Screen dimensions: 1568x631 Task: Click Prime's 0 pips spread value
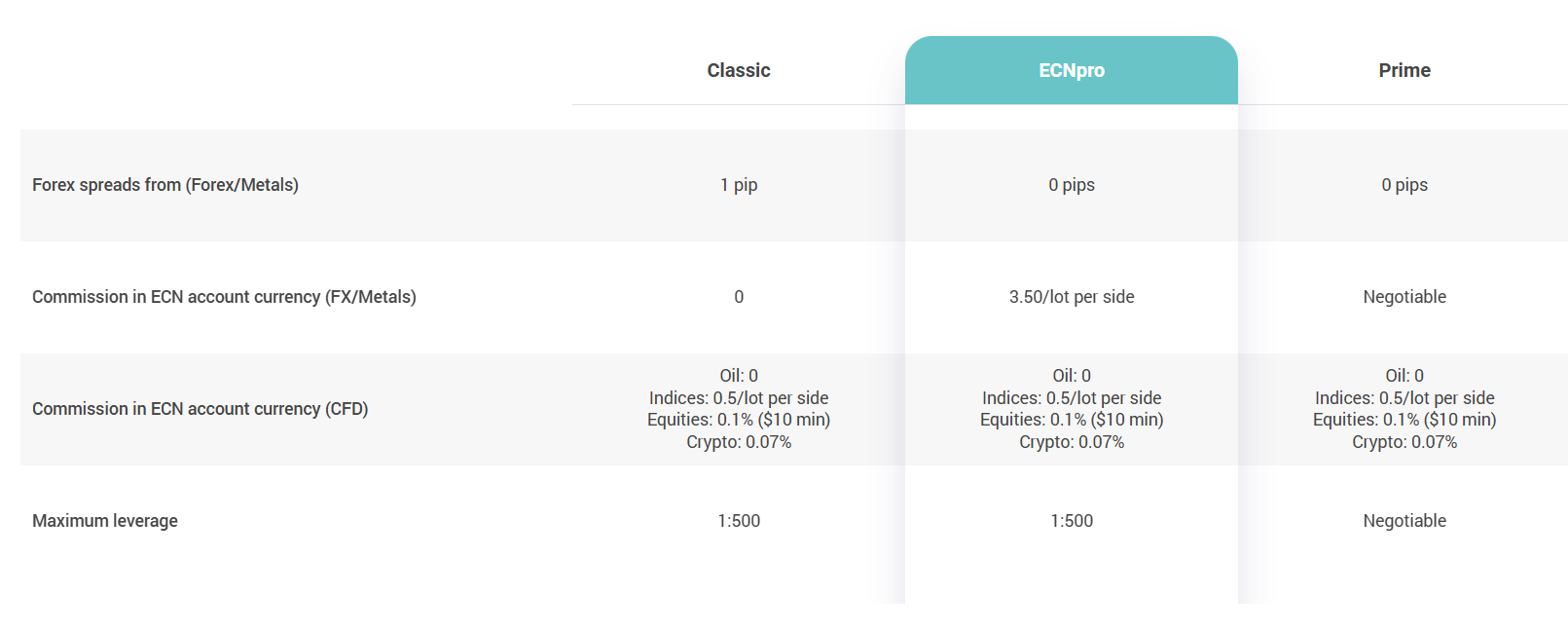1404,185
